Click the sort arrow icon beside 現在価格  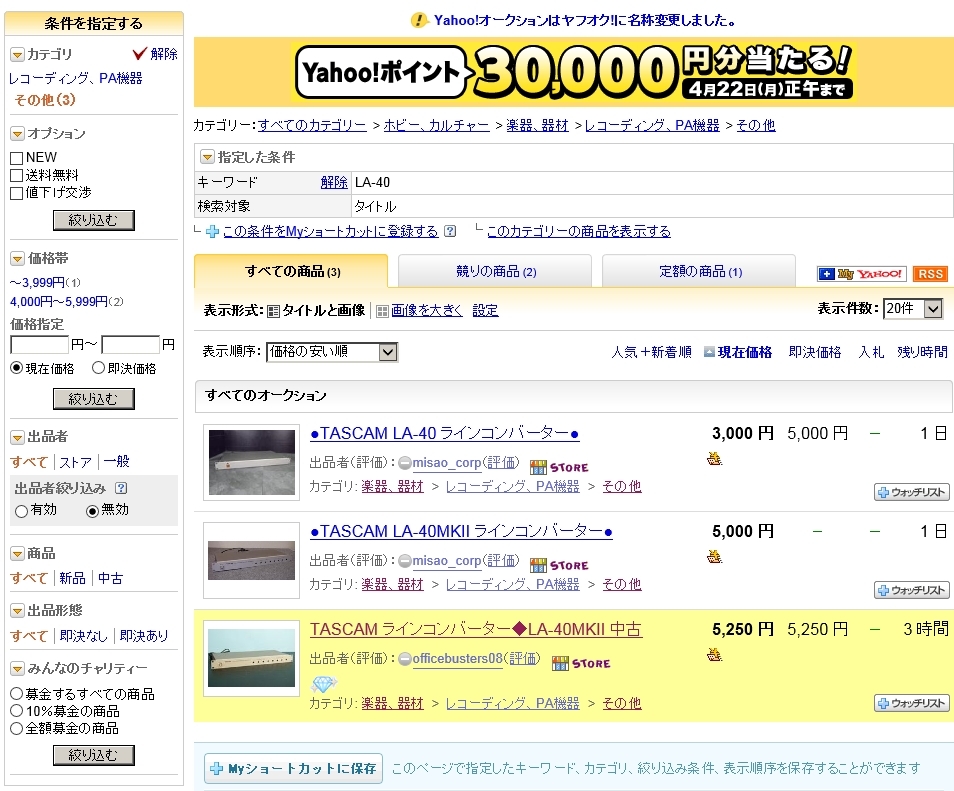click(709, 352)
